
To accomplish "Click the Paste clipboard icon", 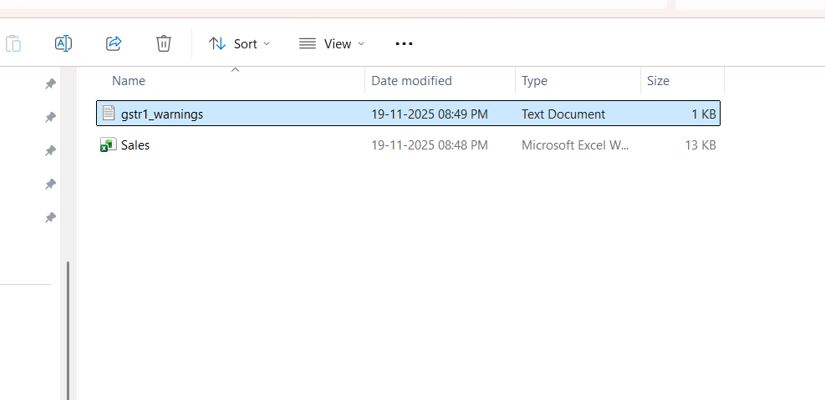I will click(x=13, y=43).
